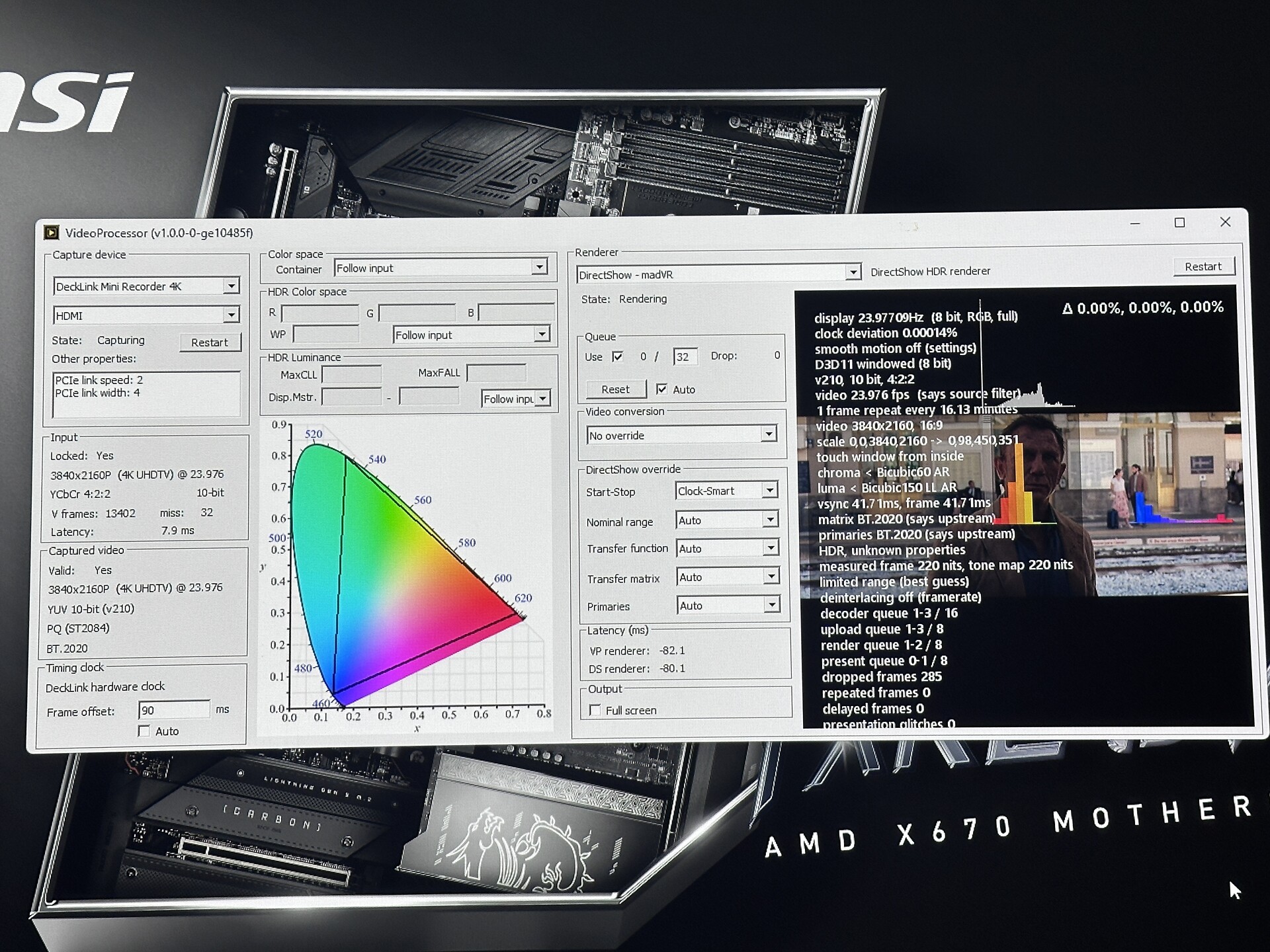Minimize the VideoProcessor window
This screenshot has width=1270, height=952.
1135,223
